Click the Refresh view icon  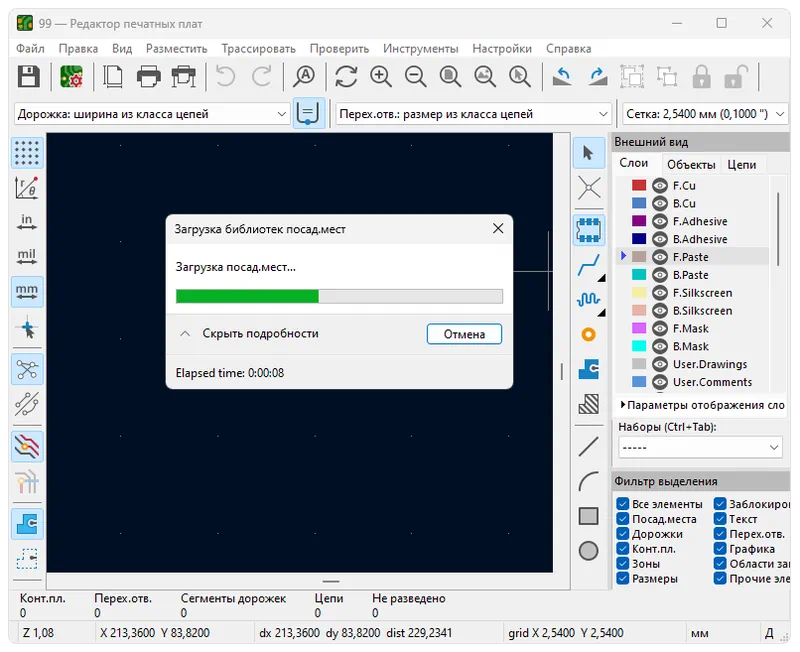pos(346,77)
